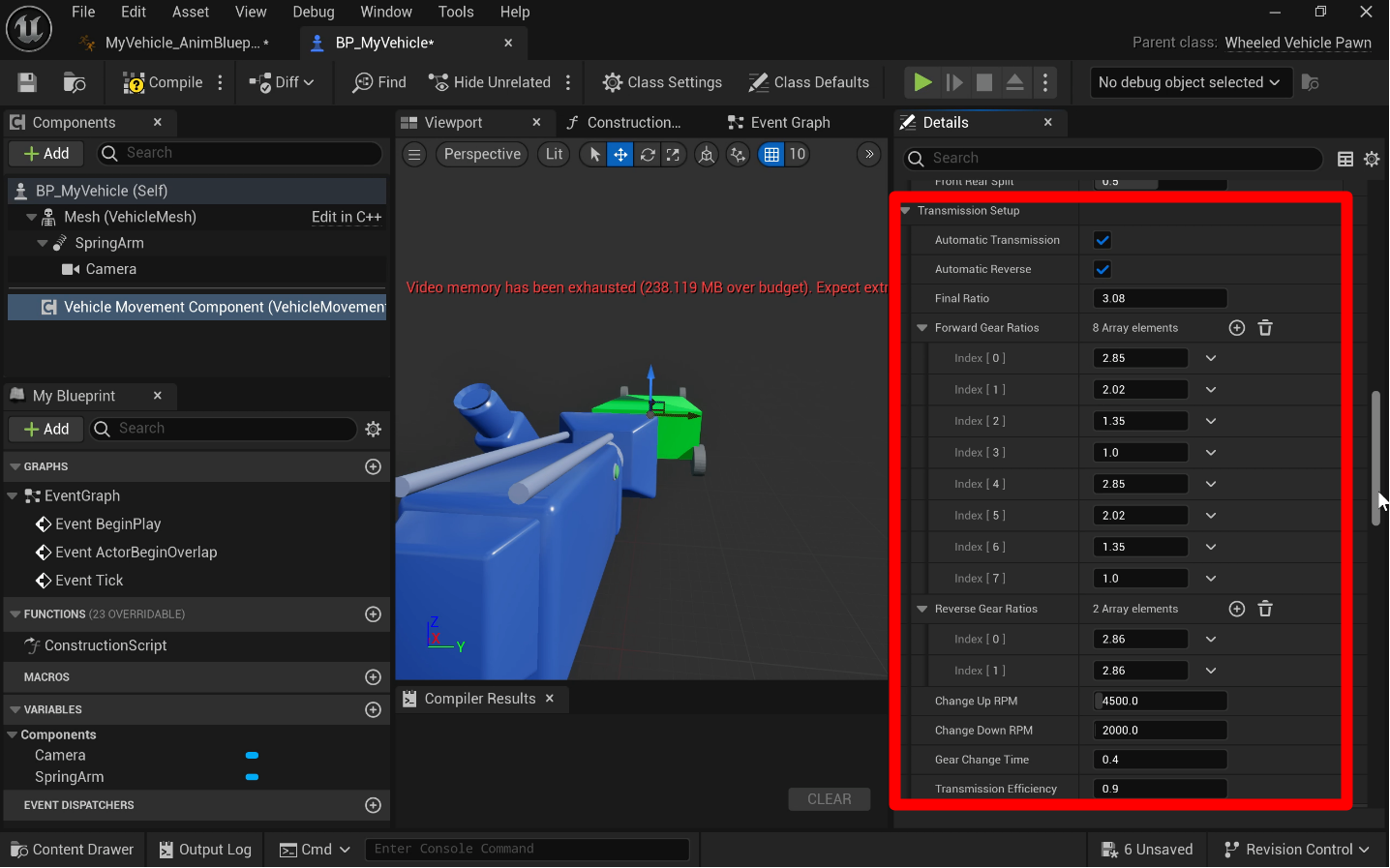Collapse Transmission Setup section

[906, 211]
